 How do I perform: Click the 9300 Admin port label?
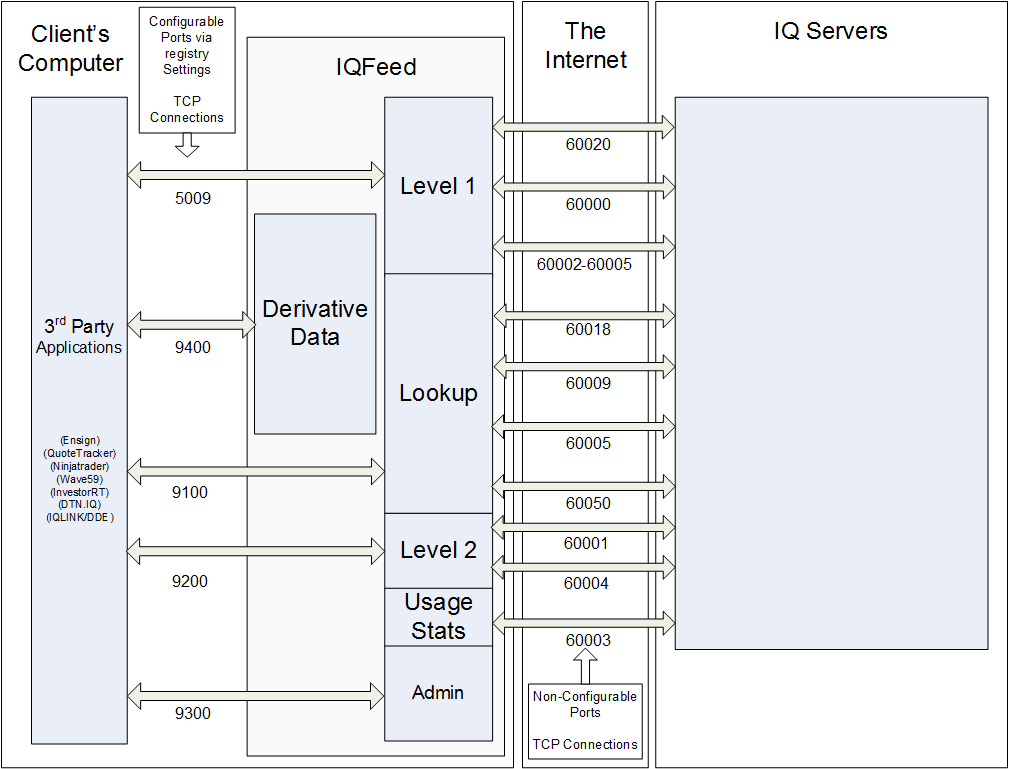193,713
